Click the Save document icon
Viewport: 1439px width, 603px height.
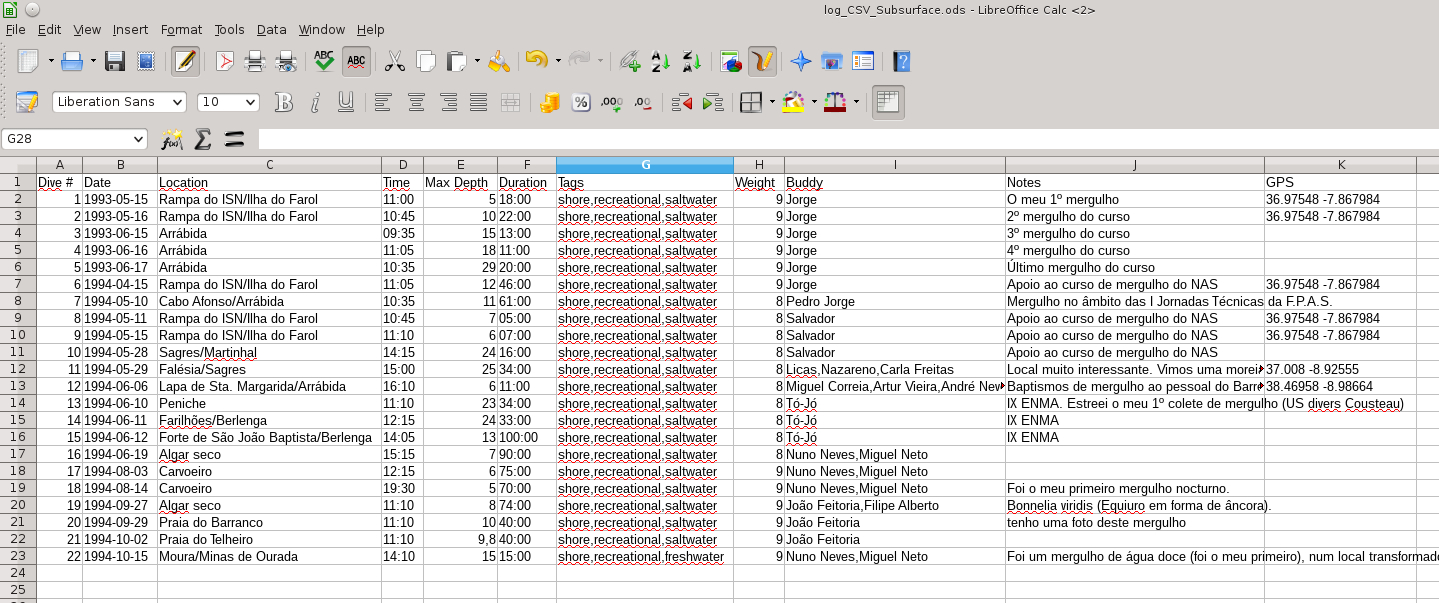[115, 62]
